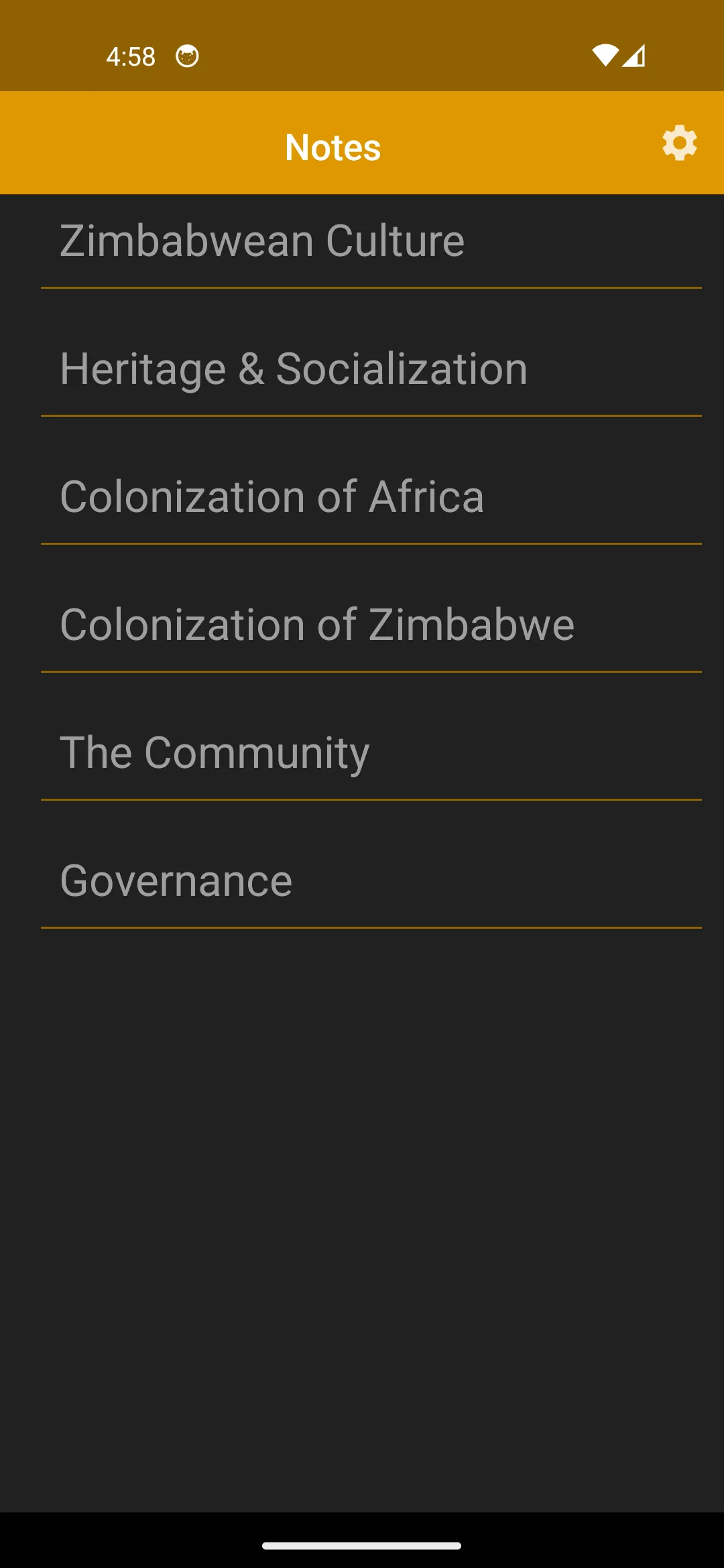724x1568 pixels.
Task: Open the Zimbabwean Culture note
Action: coord(371,241)
